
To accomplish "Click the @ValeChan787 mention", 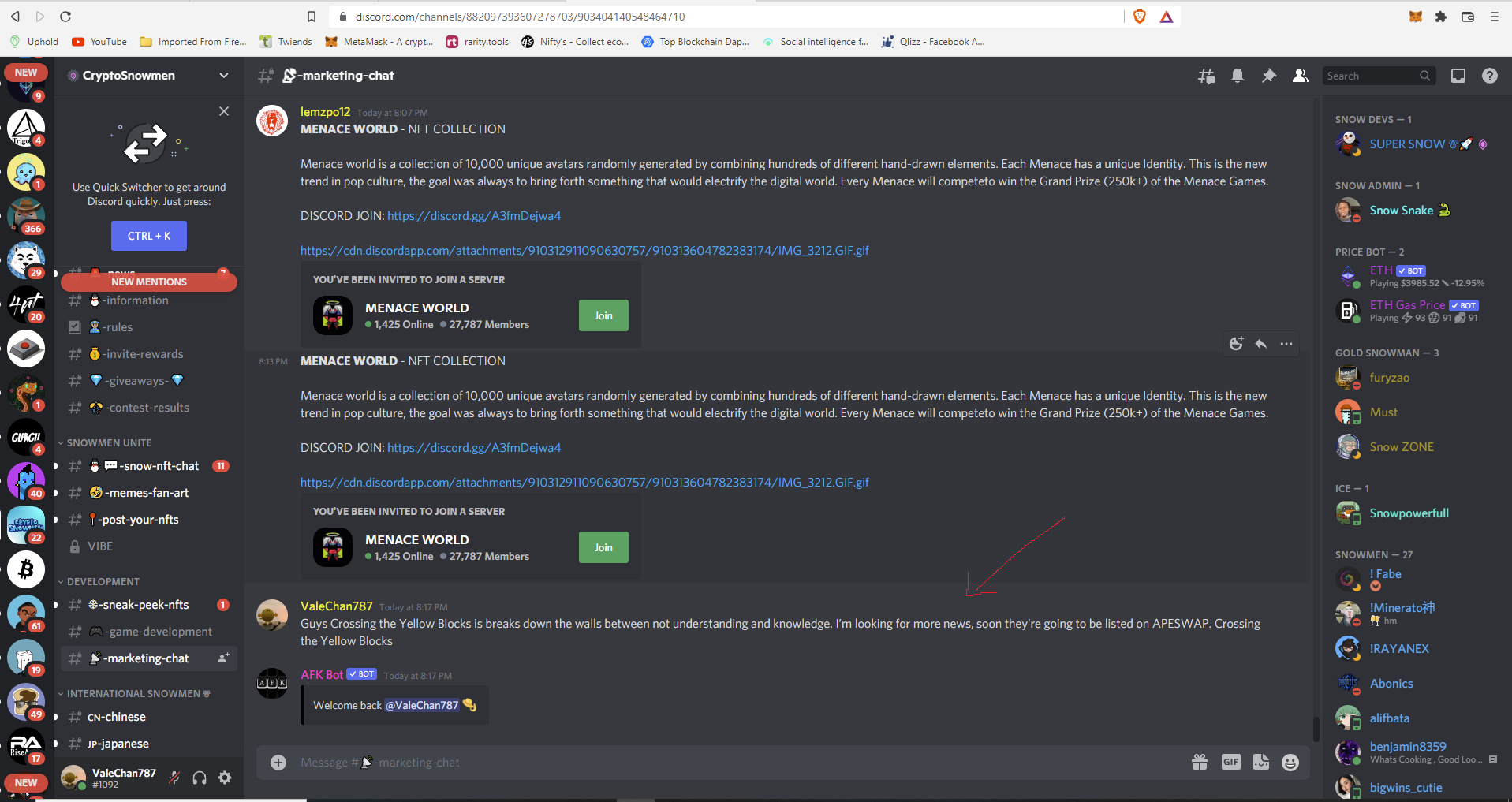I will 422,706.
